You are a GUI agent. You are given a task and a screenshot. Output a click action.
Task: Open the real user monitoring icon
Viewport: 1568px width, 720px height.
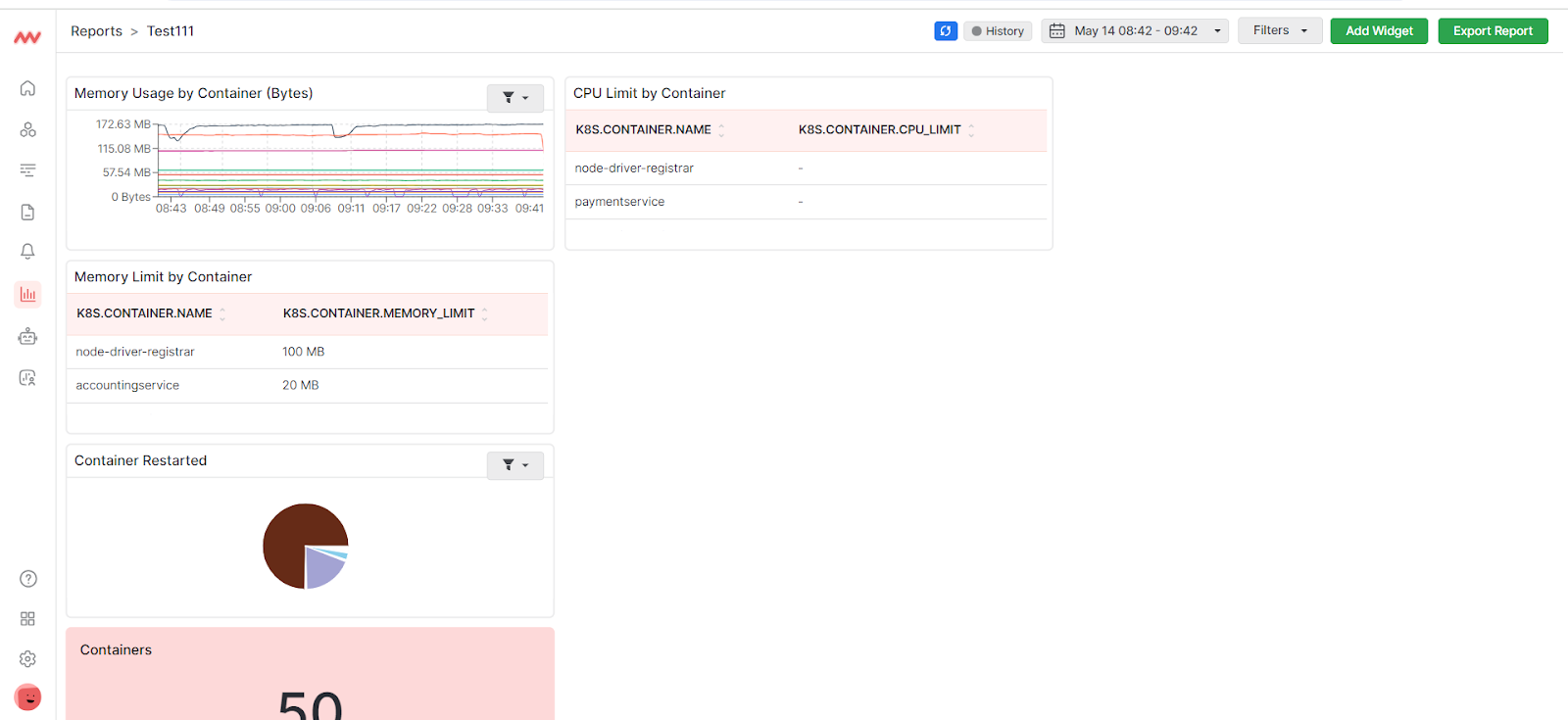click(x=27, y=377)
